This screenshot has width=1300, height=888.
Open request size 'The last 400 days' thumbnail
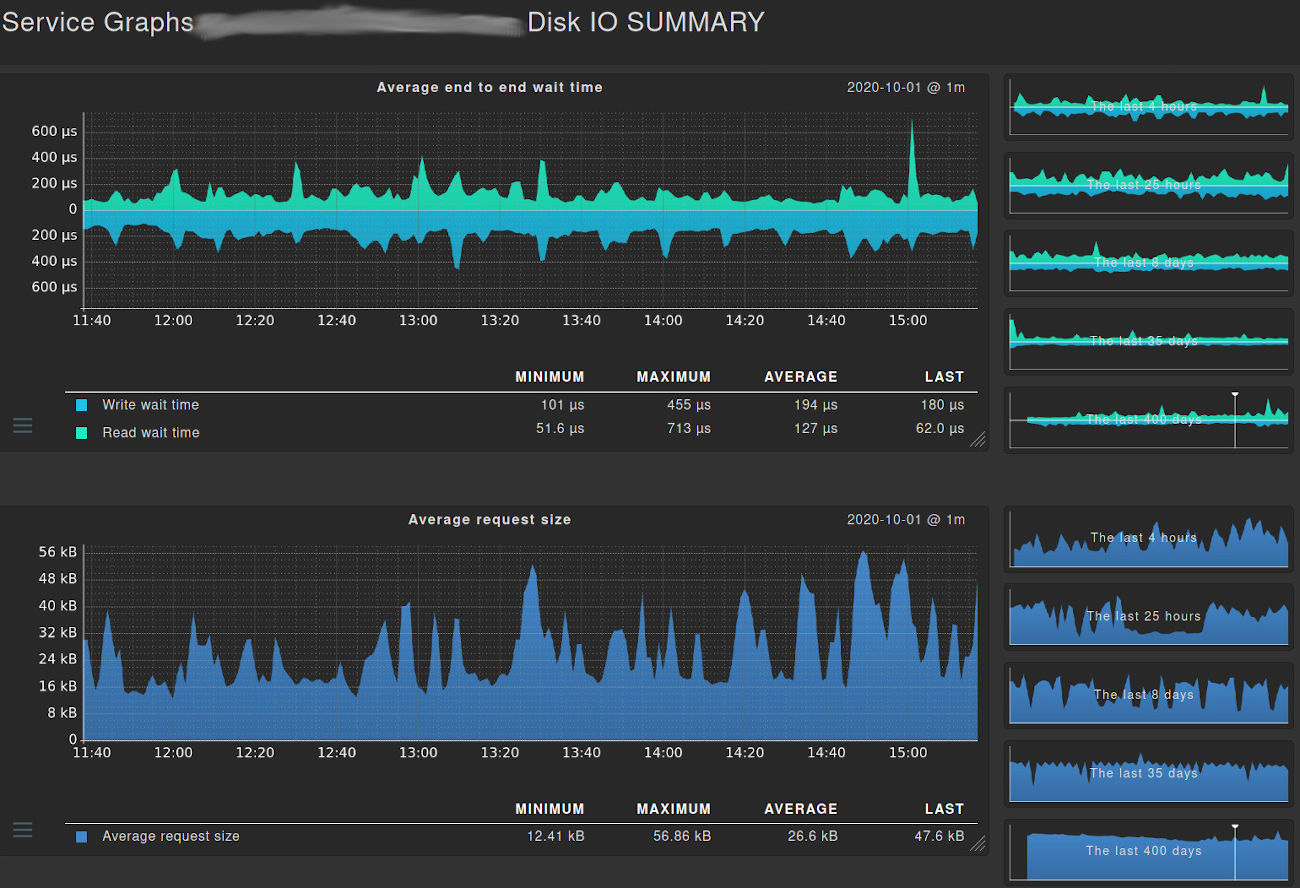tap(1149, 851)
